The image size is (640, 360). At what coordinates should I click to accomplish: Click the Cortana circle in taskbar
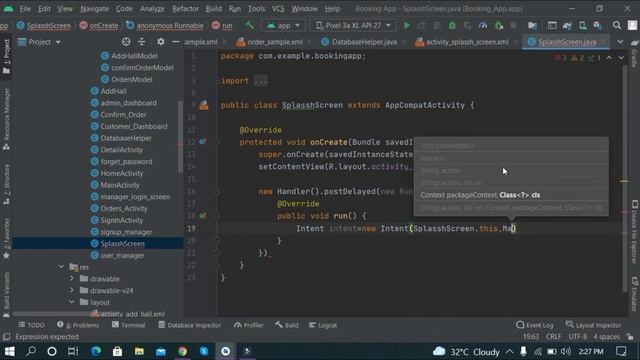point(52,351)
